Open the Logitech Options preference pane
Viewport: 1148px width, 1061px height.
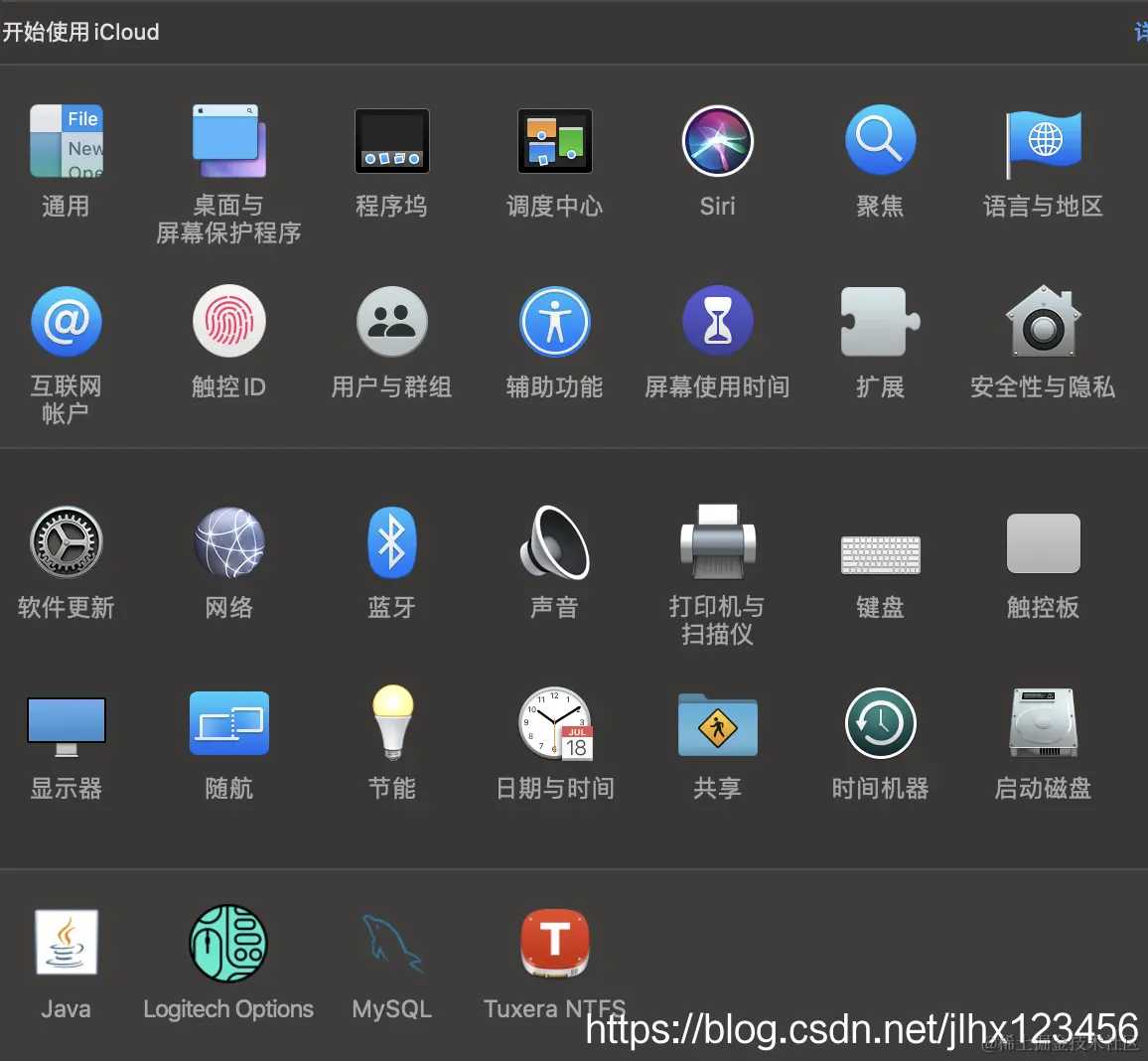(x=228, y=943)
